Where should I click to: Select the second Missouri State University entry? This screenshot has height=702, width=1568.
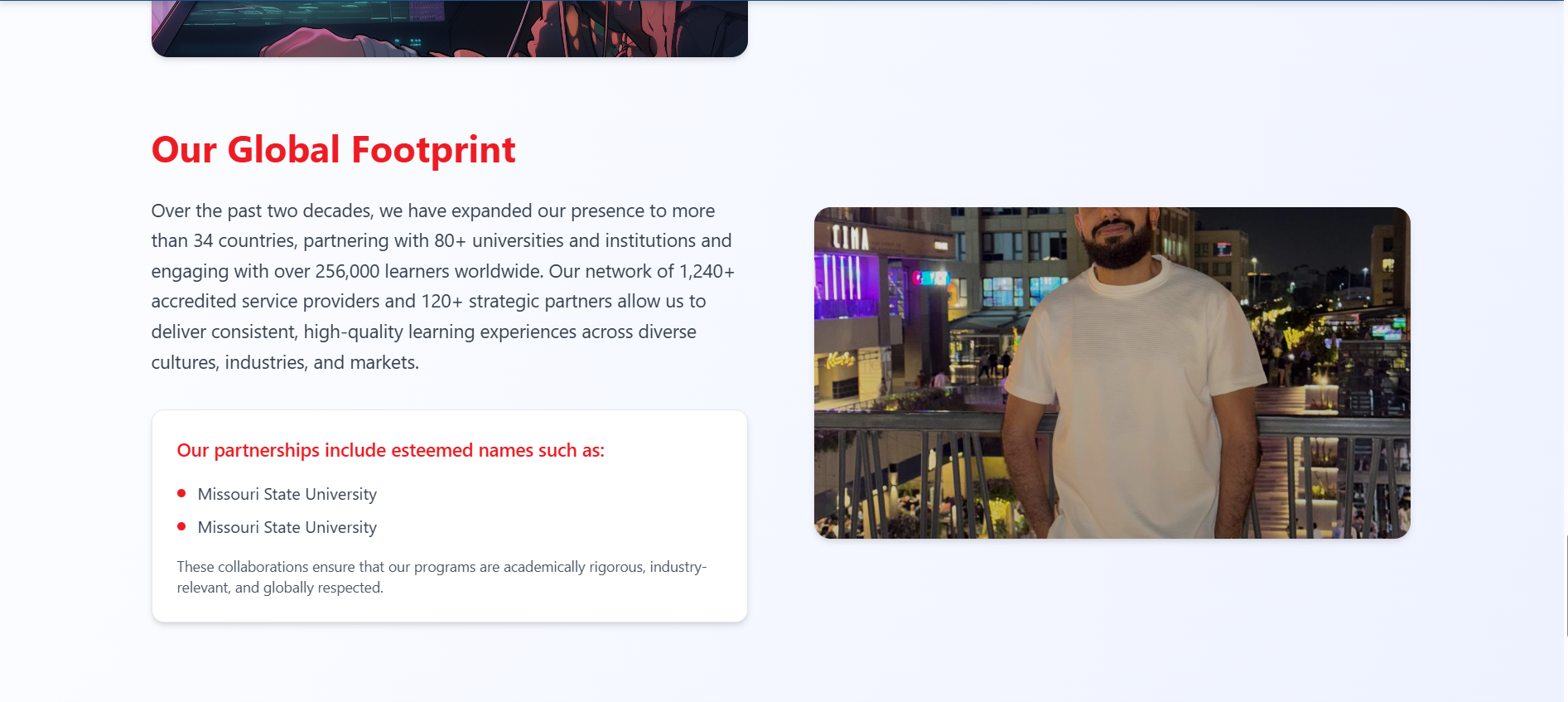[x=287, y=527]
